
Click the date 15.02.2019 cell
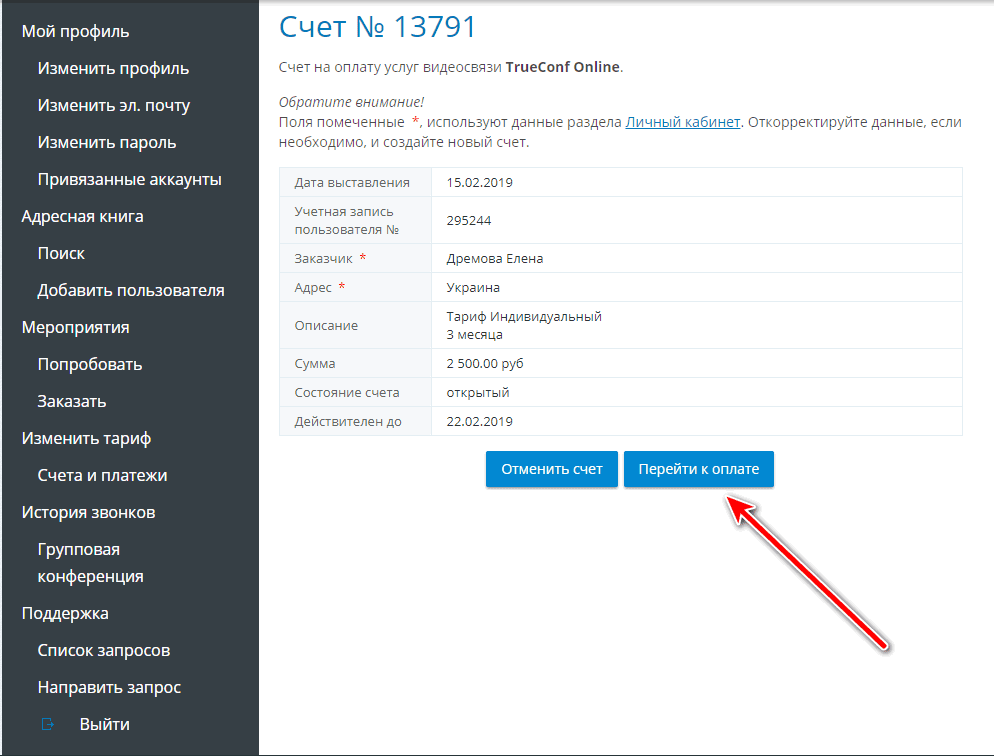click(479, 183)
